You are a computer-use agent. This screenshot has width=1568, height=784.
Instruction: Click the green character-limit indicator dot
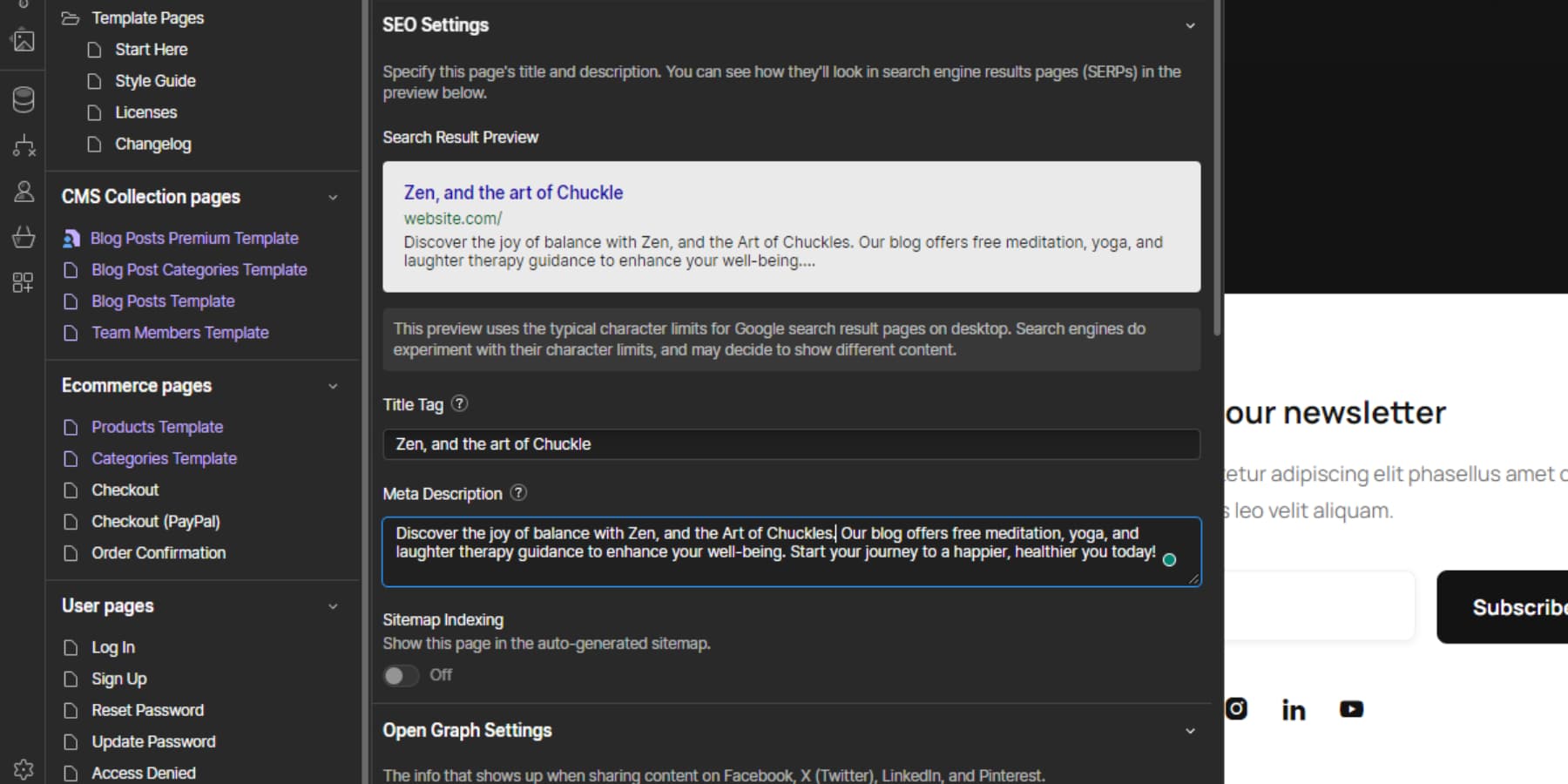(x=1170, y=560)
